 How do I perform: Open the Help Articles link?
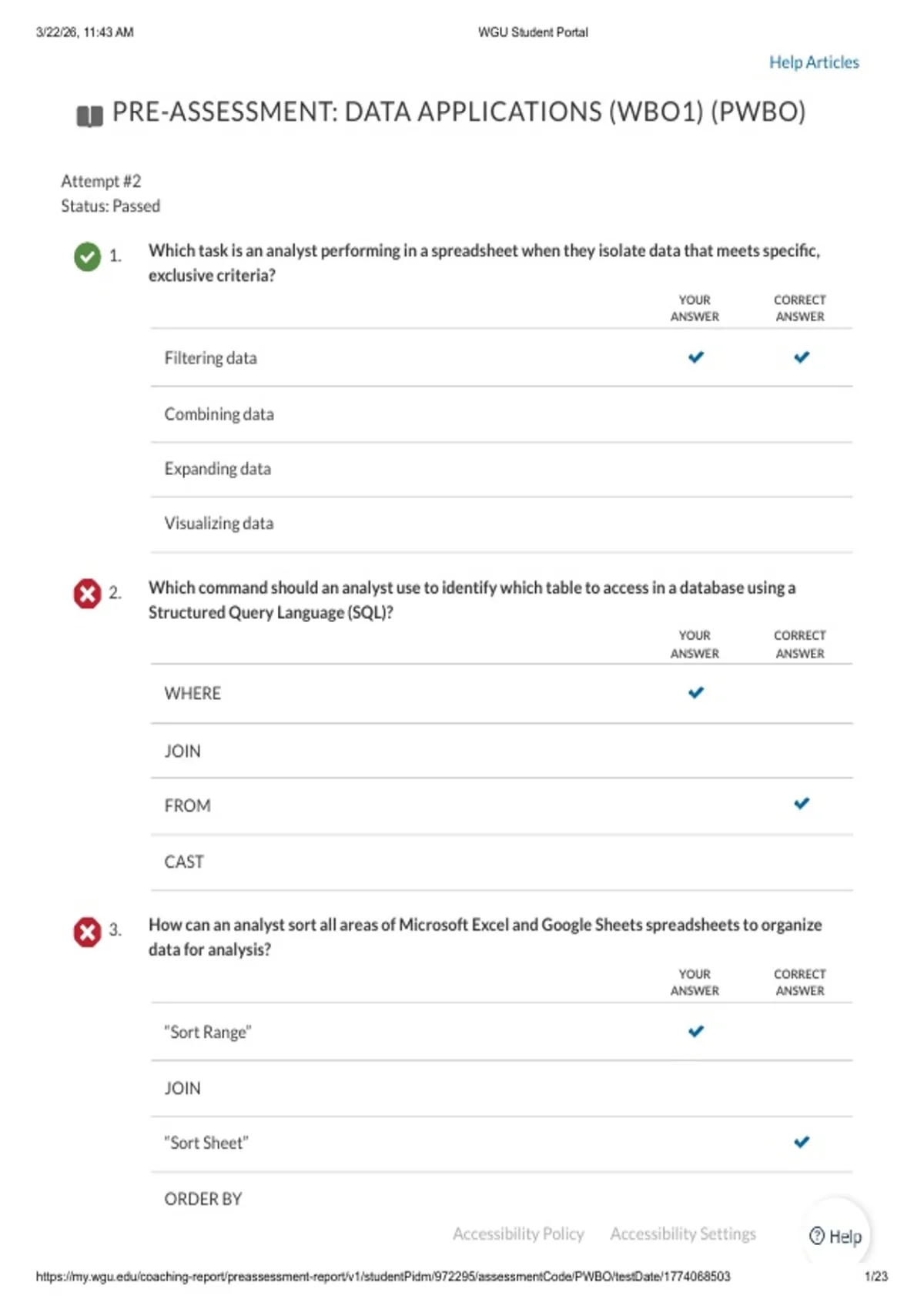pos(814,62)
